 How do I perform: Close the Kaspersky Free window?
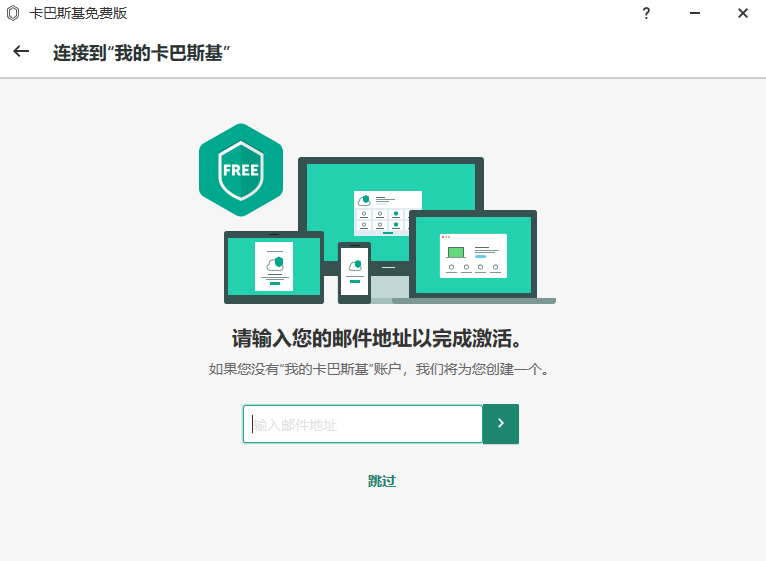[x=743, y=13]
